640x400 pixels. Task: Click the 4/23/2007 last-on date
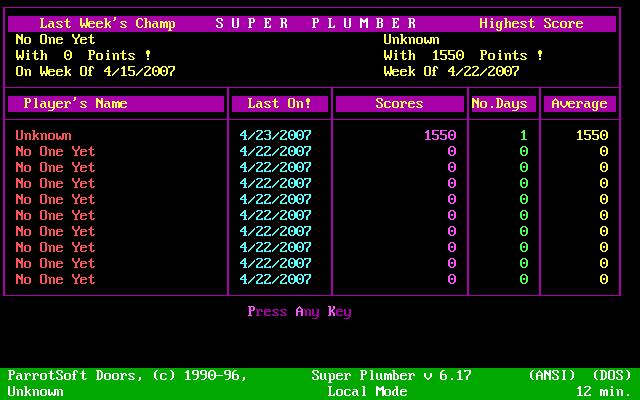[x=276, y=136]
